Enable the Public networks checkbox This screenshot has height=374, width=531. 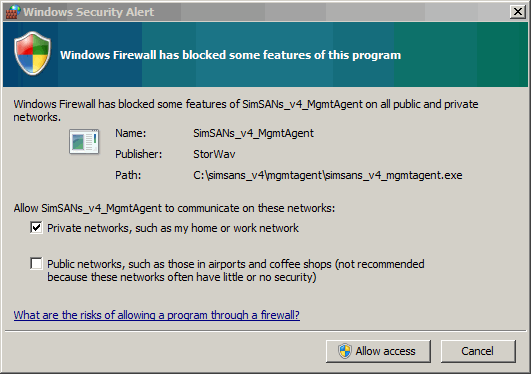(x=36, y=264)
